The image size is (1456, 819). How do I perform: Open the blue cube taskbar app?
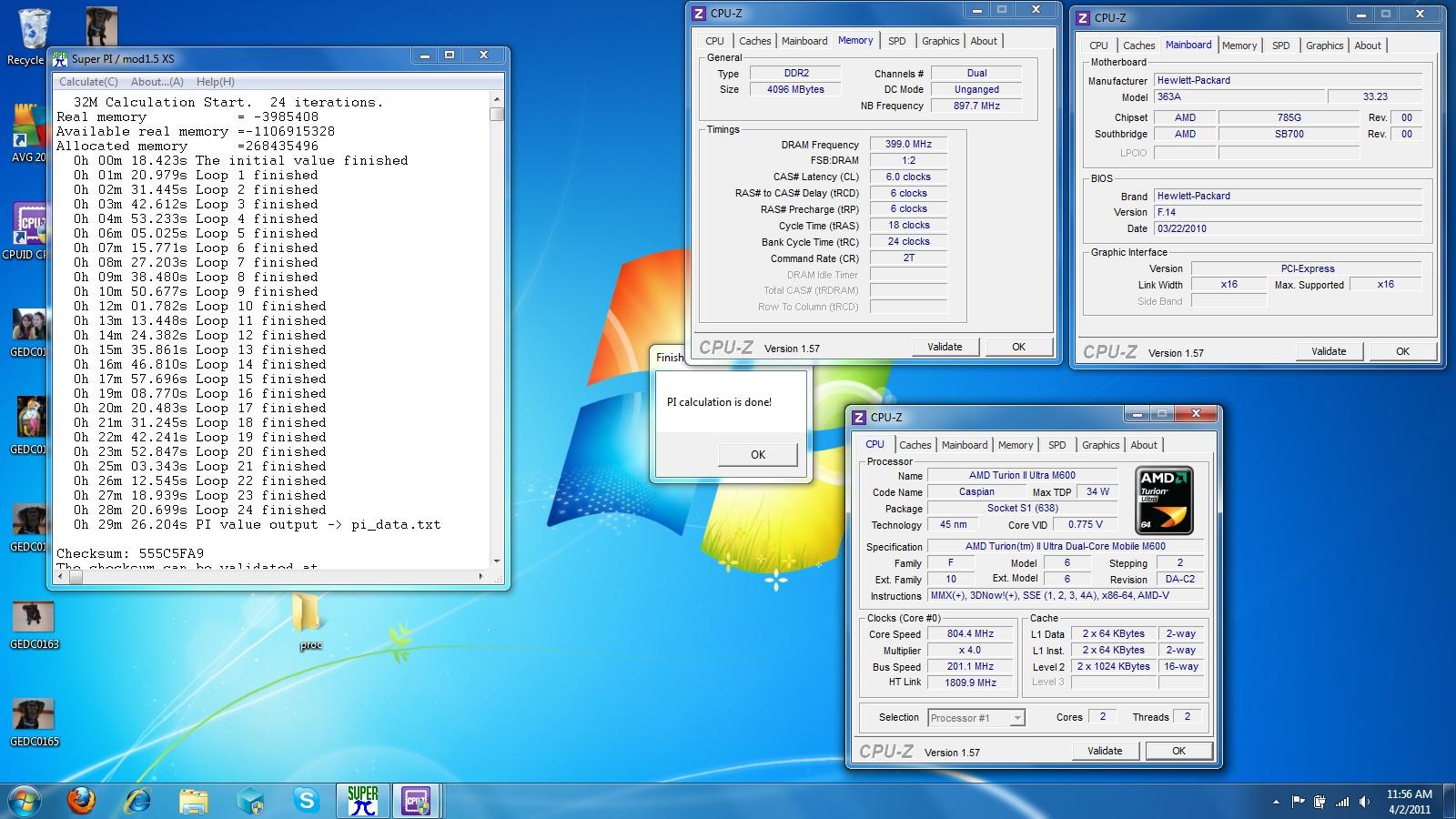250,801
